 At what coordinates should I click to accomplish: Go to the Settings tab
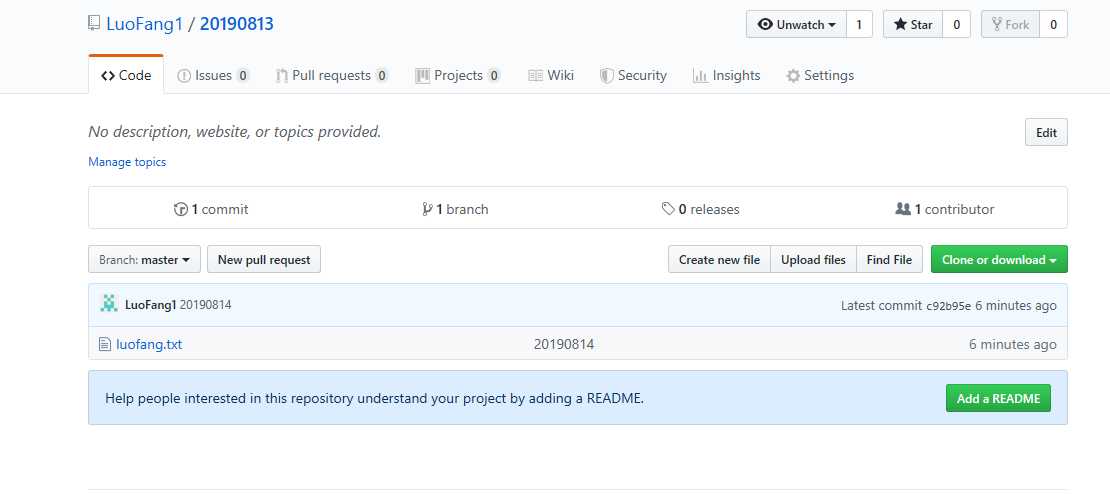[820, 75]
